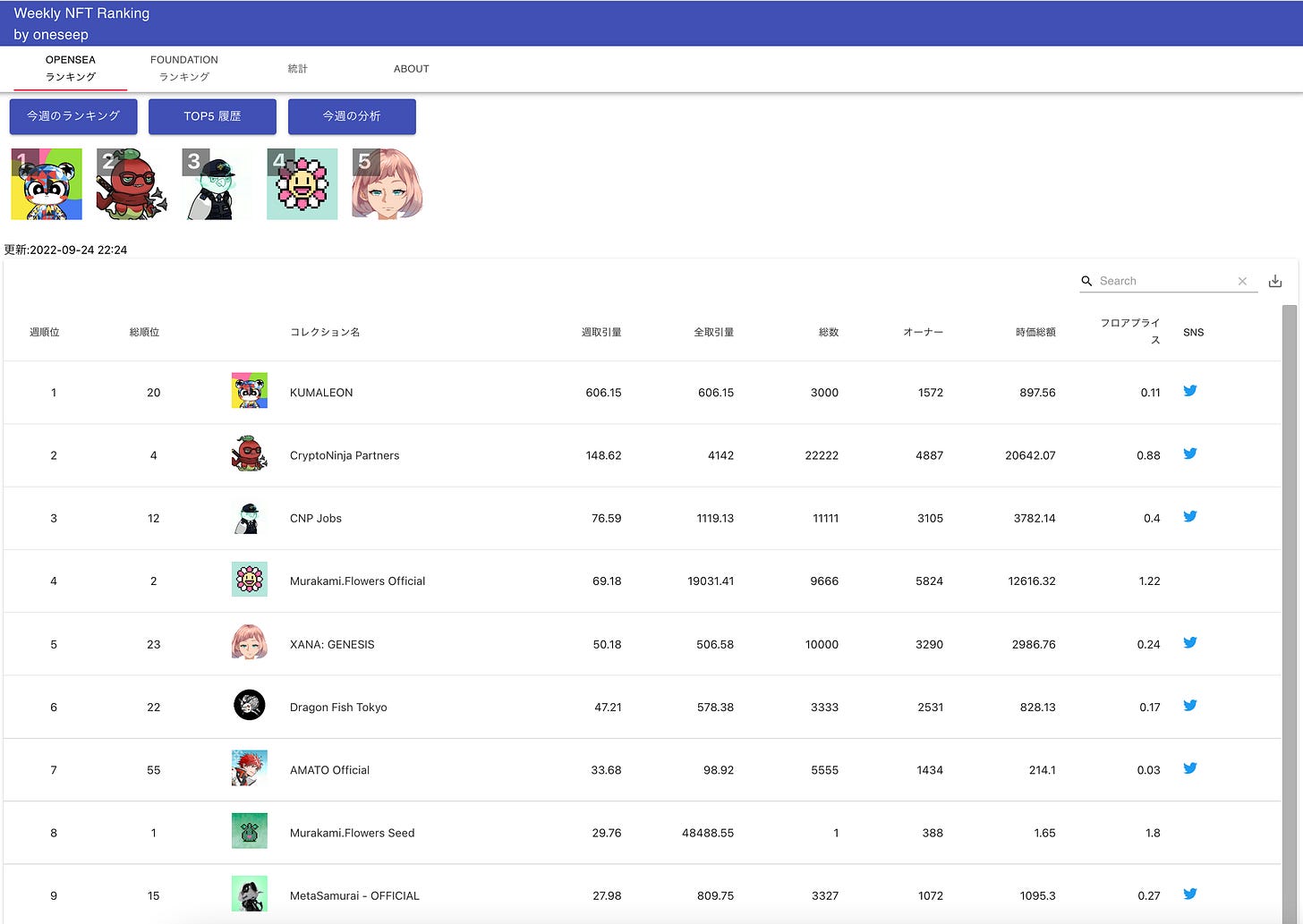Image resolution: width=1303 pixels, height=924 pixels.
Task: Open Twitter link for Dragon Fish Tokyo
Action: pyautogui.click(x=1190, y=705)
